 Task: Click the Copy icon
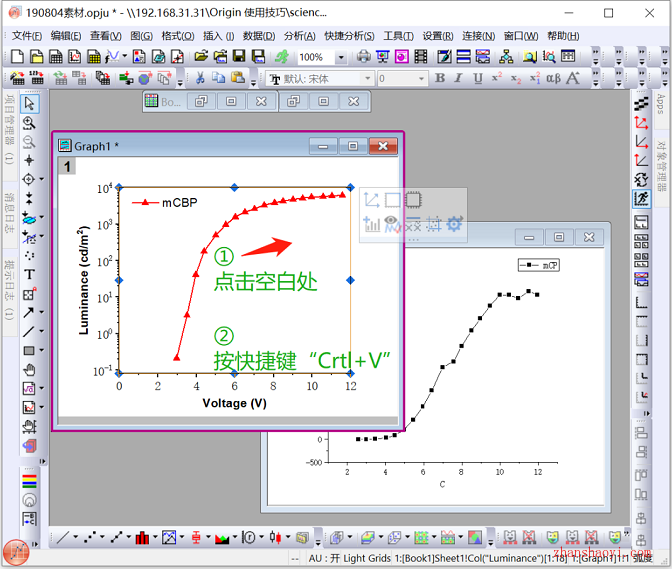click(x=219, y=78)
